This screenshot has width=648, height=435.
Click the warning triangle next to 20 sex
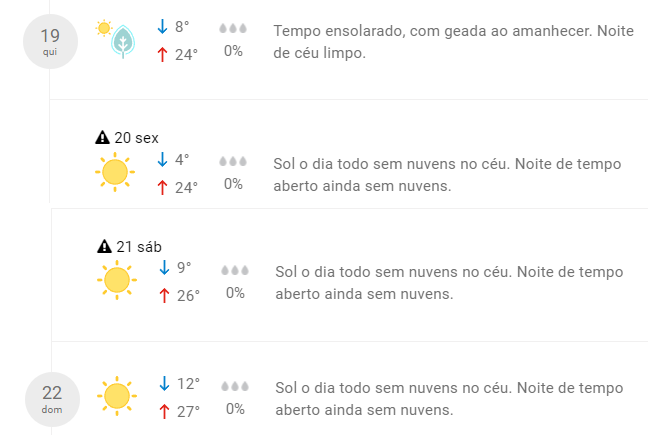point(102,138)
